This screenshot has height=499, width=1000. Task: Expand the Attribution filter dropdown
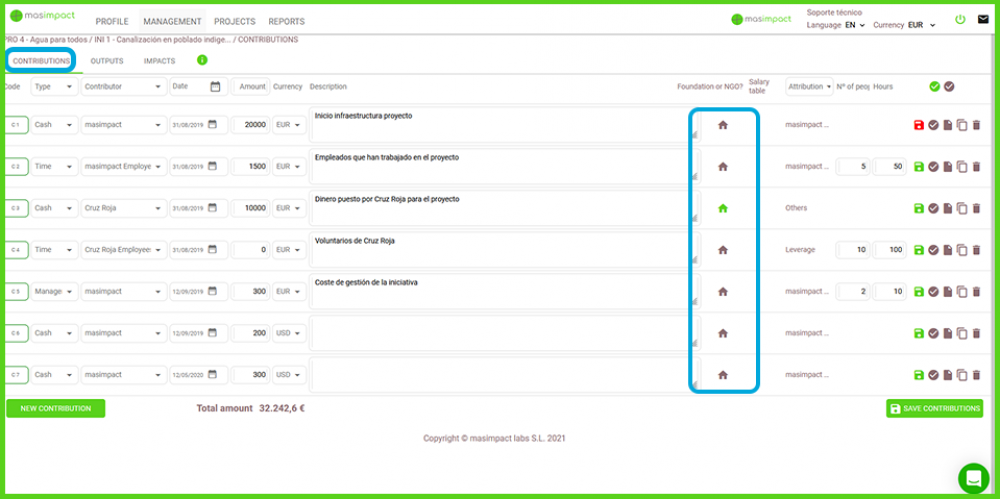(809, 87)
